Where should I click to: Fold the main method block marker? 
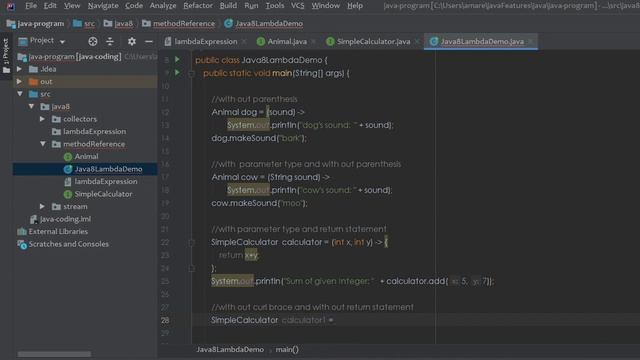tap(191, 74)
